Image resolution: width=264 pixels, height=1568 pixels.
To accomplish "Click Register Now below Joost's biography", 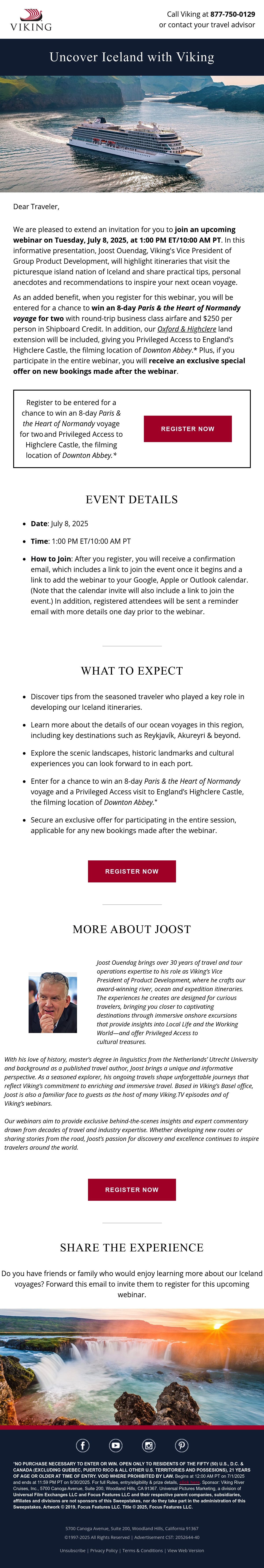I will coord(132,1189).
